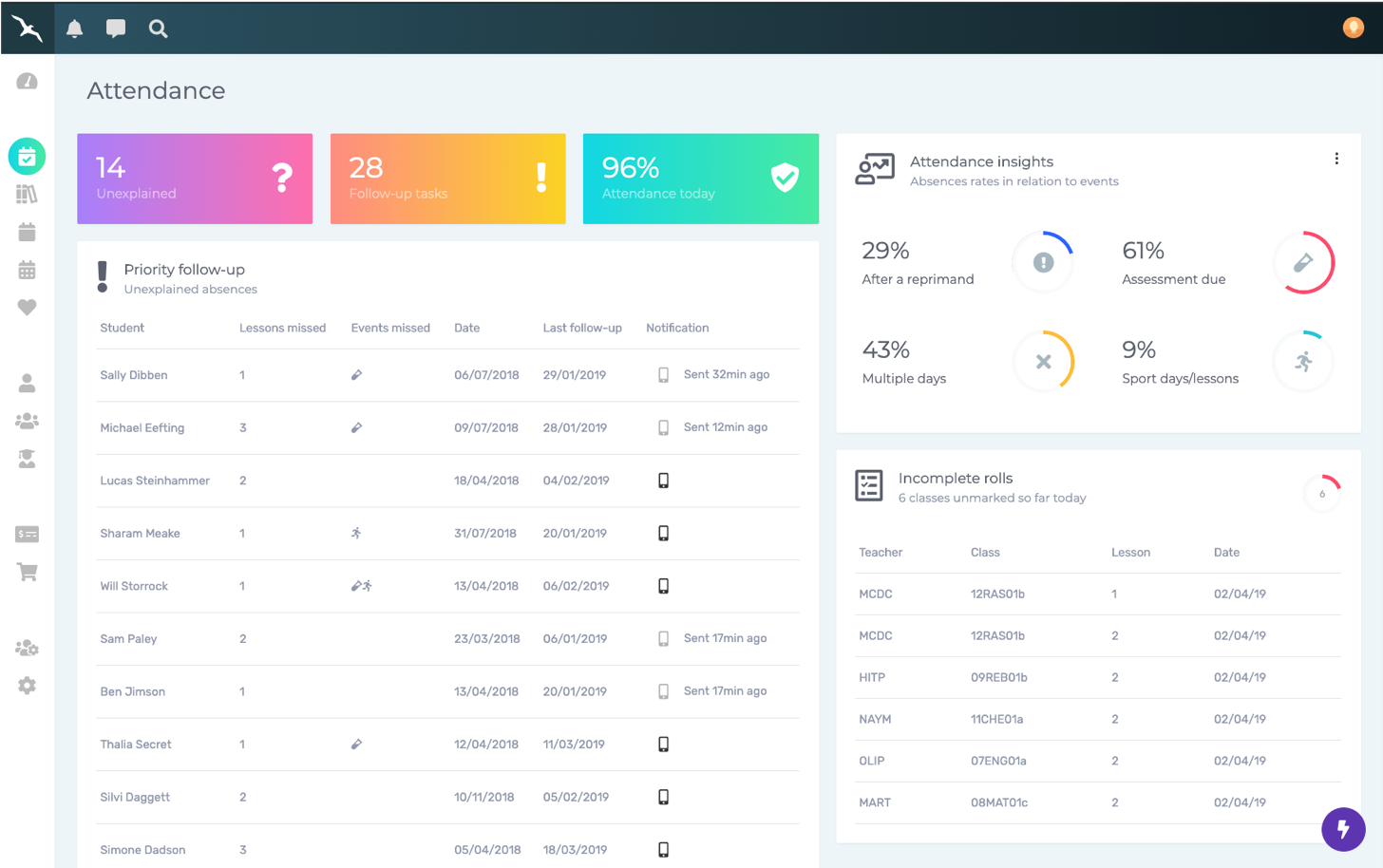Open the user profile avatar
The height and width of the screenshot is (868, 1383).
pyautogui.click(x=1353, y=28)
